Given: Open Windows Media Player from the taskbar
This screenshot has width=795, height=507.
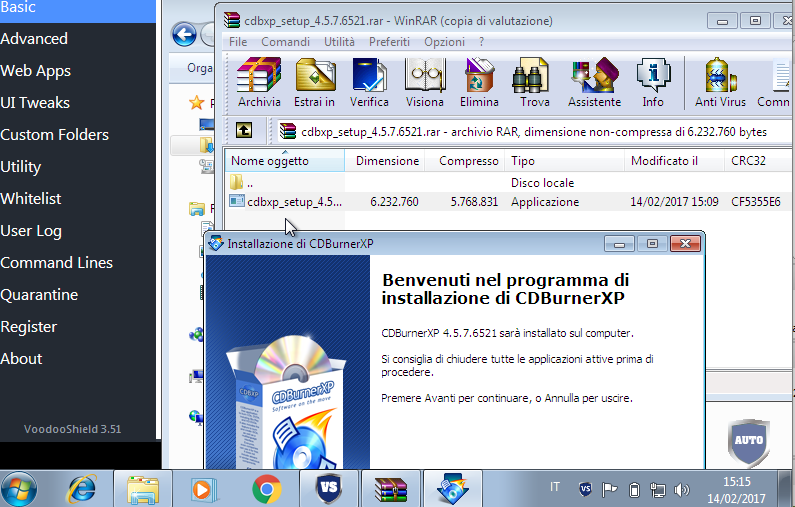Looking at the screenshot, I should coord(203,489).
